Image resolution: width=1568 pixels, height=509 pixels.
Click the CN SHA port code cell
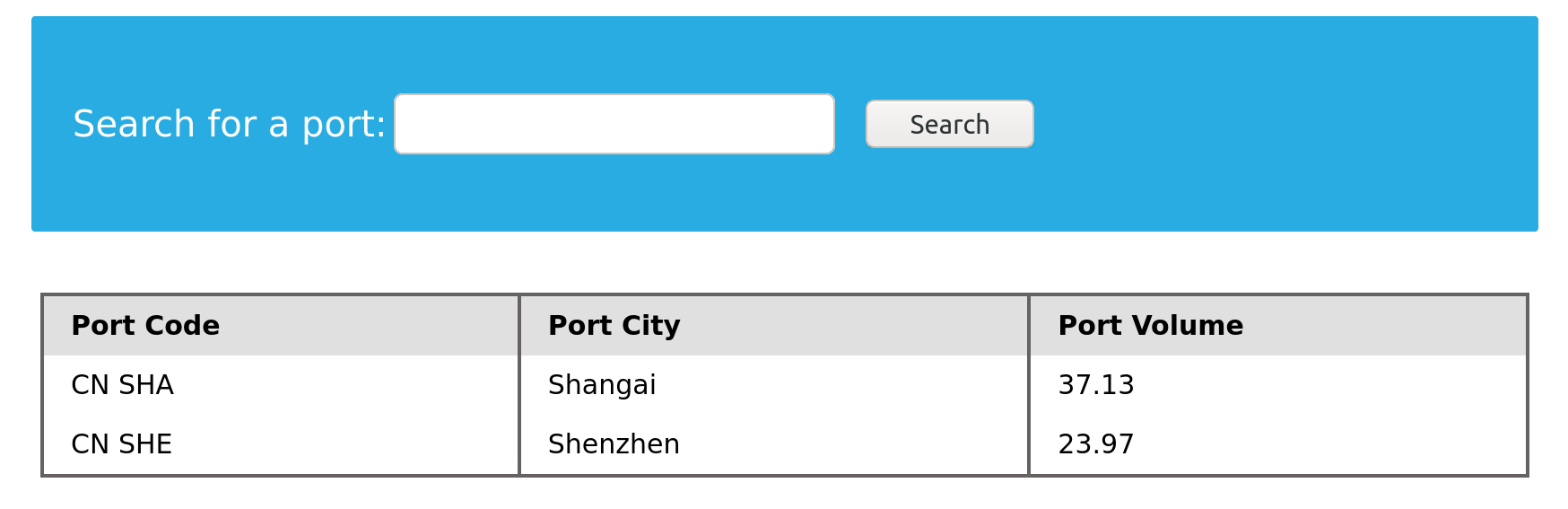(281, 385)
